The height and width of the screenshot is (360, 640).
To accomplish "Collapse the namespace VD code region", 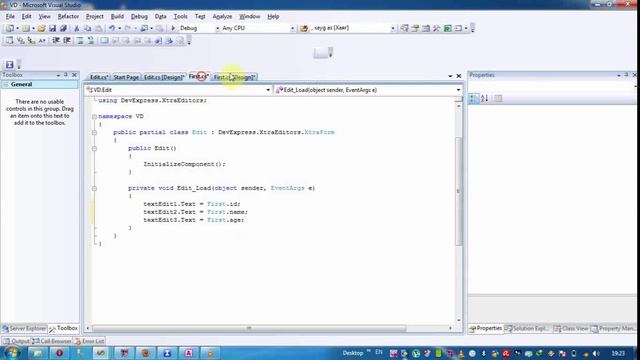I will pos(94,116).
